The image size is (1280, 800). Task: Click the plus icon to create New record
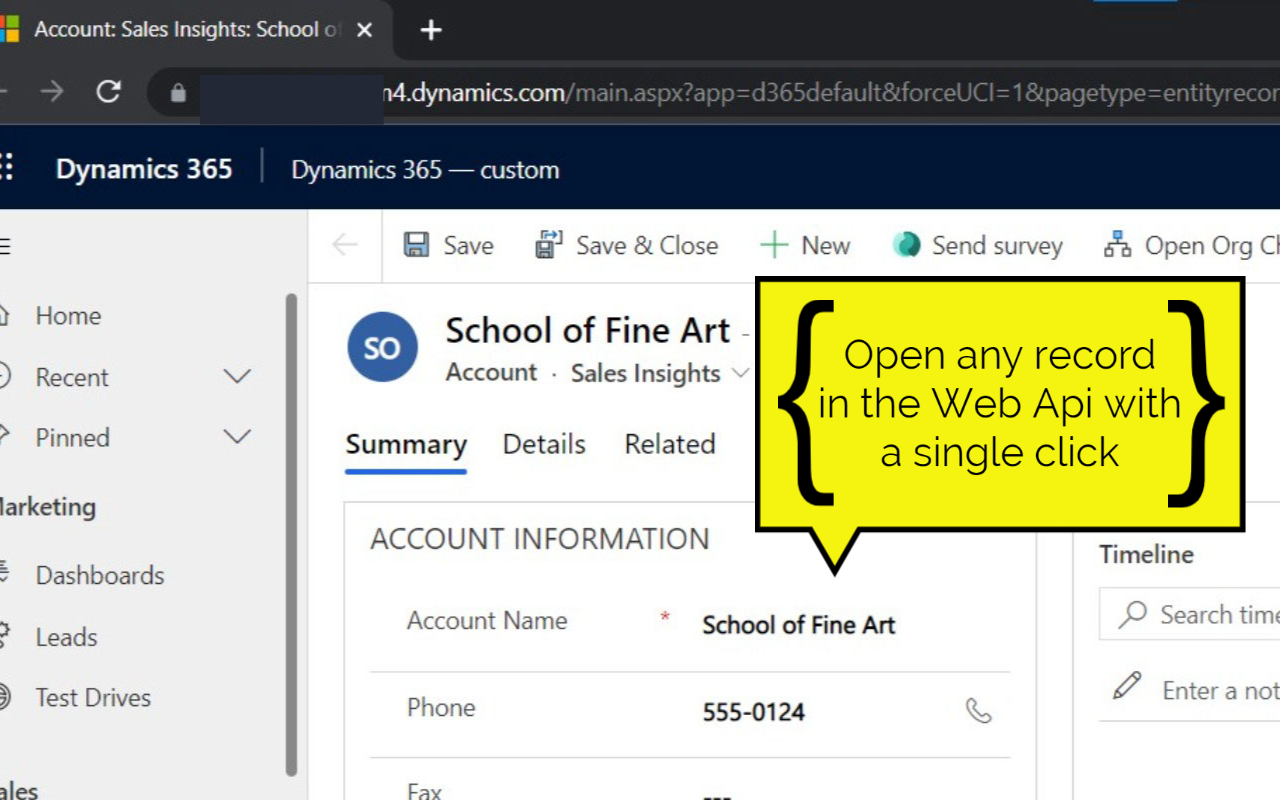pos(774,244)
